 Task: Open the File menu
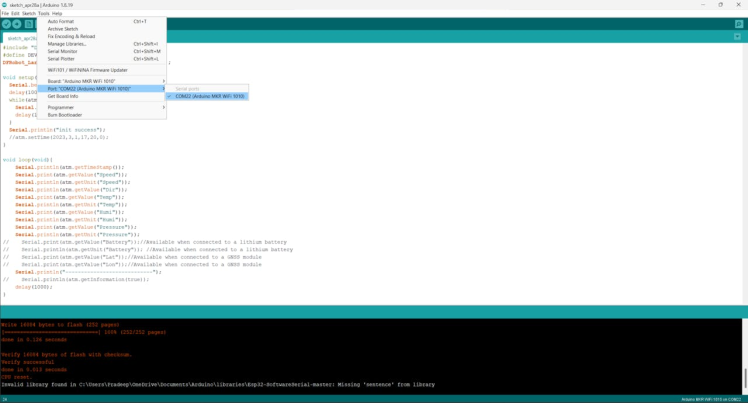point(5,13)
